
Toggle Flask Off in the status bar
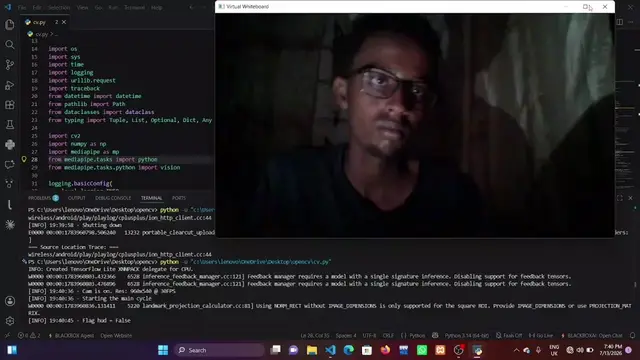(509, 336)
